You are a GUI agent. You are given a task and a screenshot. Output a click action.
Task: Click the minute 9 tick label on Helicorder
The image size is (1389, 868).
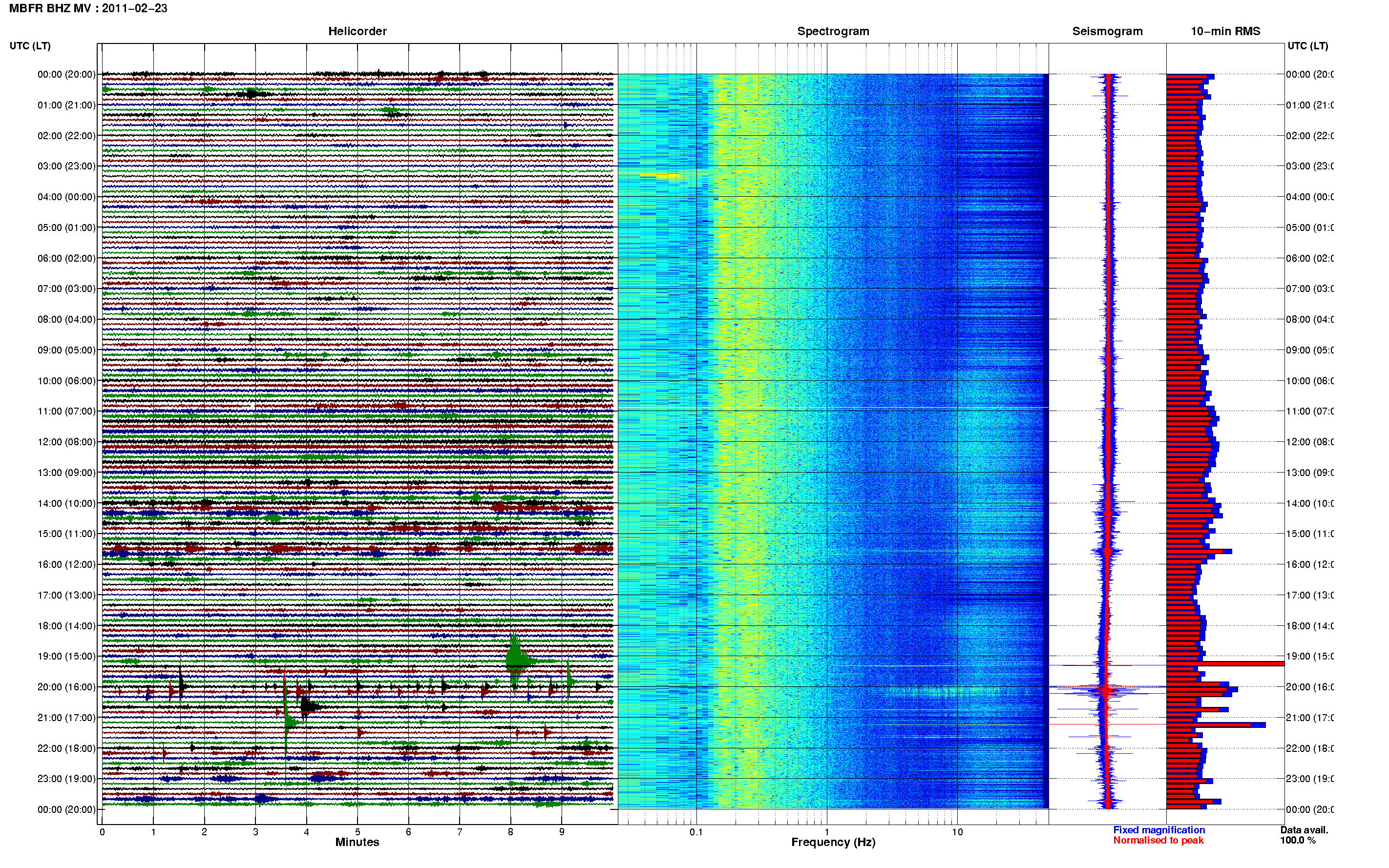pos(562,832)
